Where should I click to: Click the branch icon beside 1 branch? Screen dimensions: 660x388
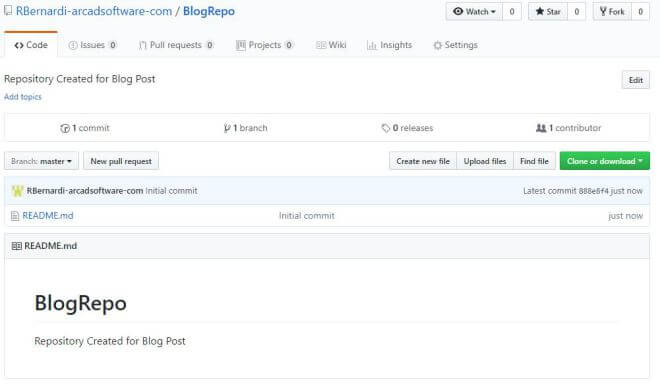coord(227,128)
